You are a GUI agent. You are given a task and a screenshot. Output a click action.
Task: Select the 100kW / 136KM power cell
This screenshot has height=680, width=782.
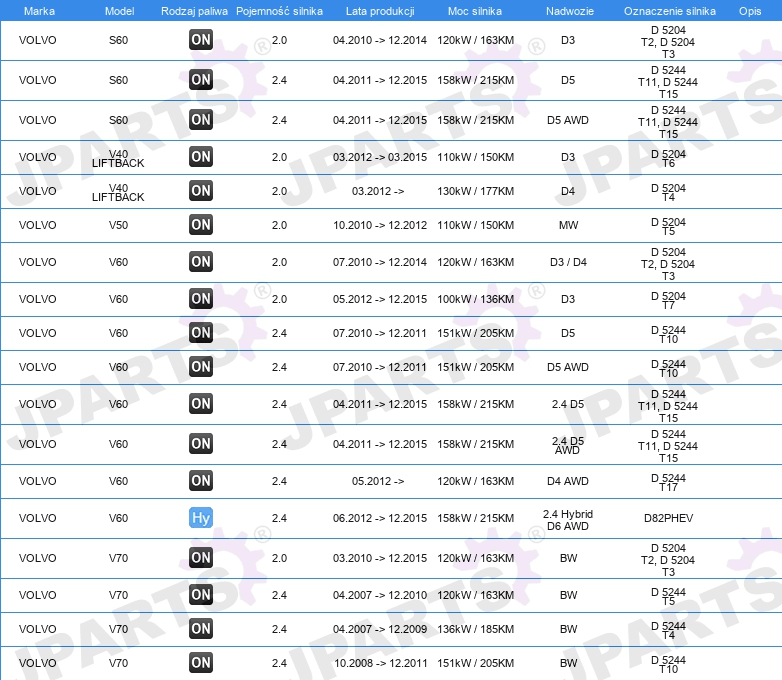point(475,299)
